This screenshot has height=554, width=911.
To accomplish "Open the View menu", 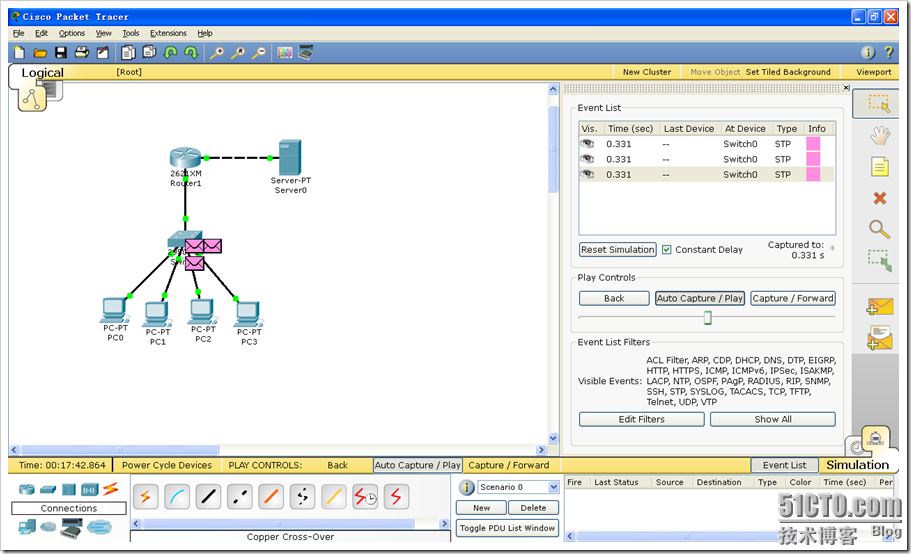I will (103, 33).
